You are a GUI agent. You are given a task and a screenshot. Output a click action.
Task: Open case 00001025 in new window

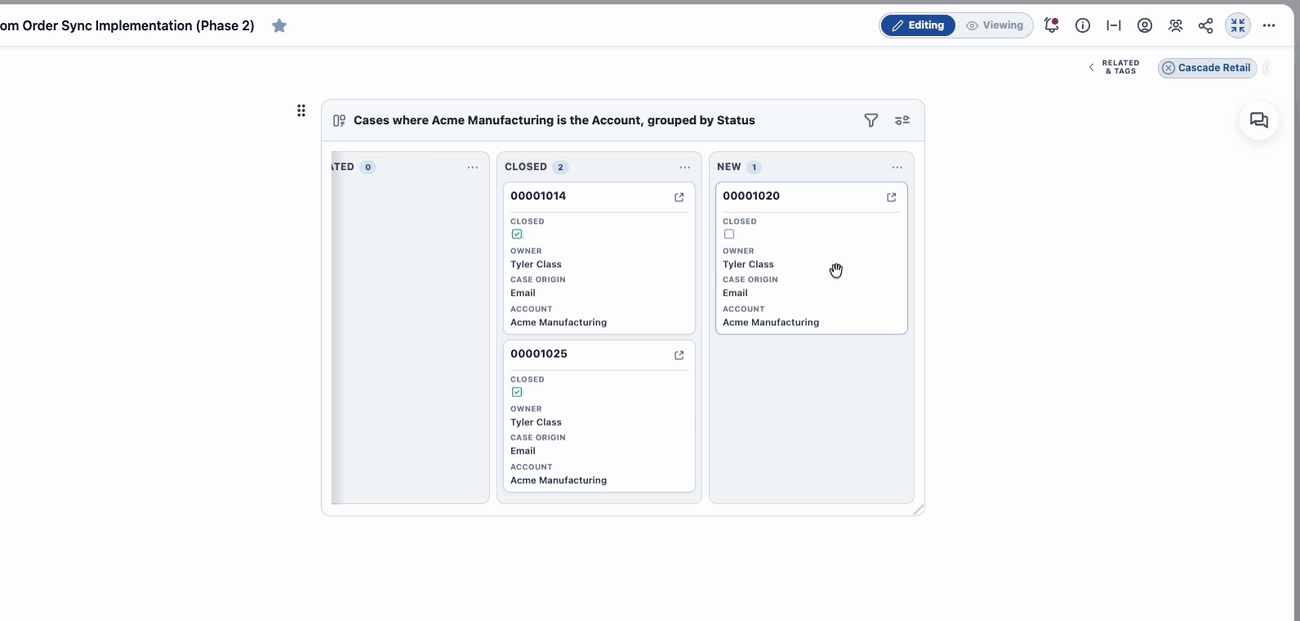tap(679, 355)
